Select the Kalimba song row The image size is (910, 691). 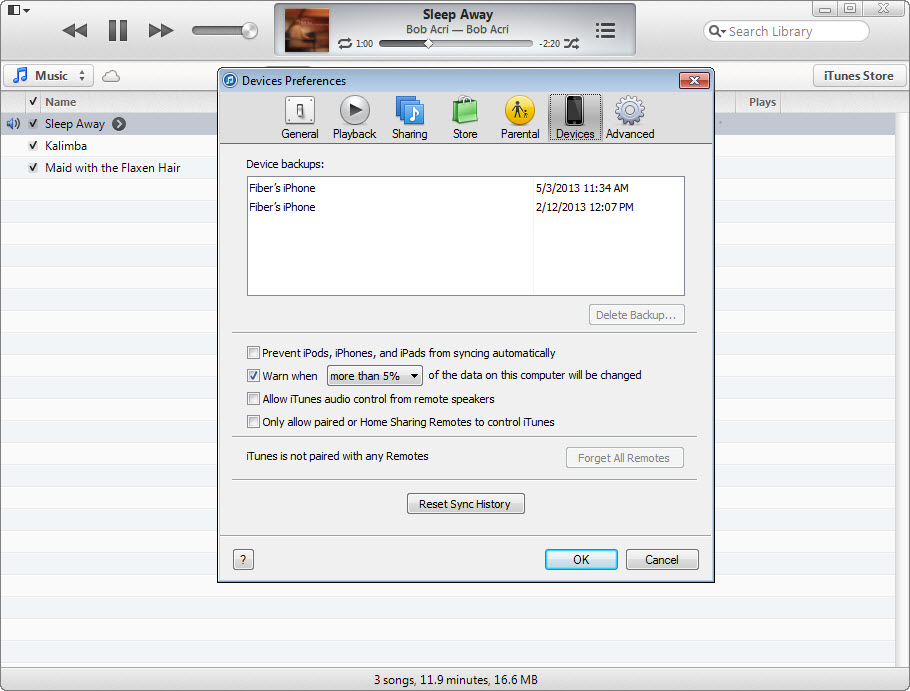click(x=109, y=146)
